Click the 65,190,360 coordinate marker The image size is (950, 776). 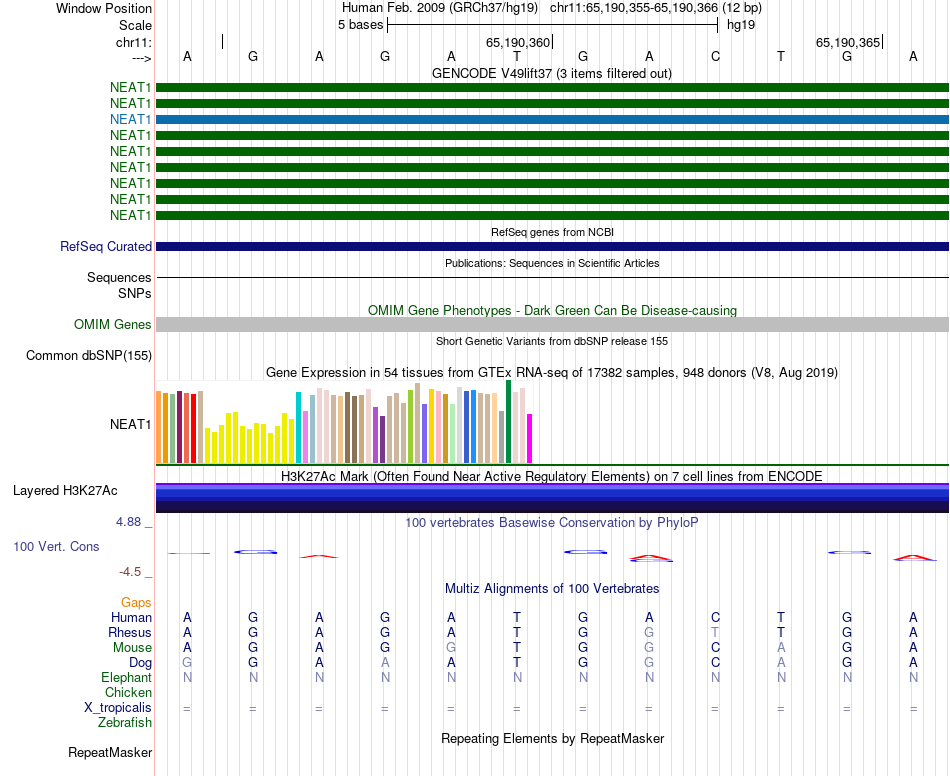[x=518, y=42]
